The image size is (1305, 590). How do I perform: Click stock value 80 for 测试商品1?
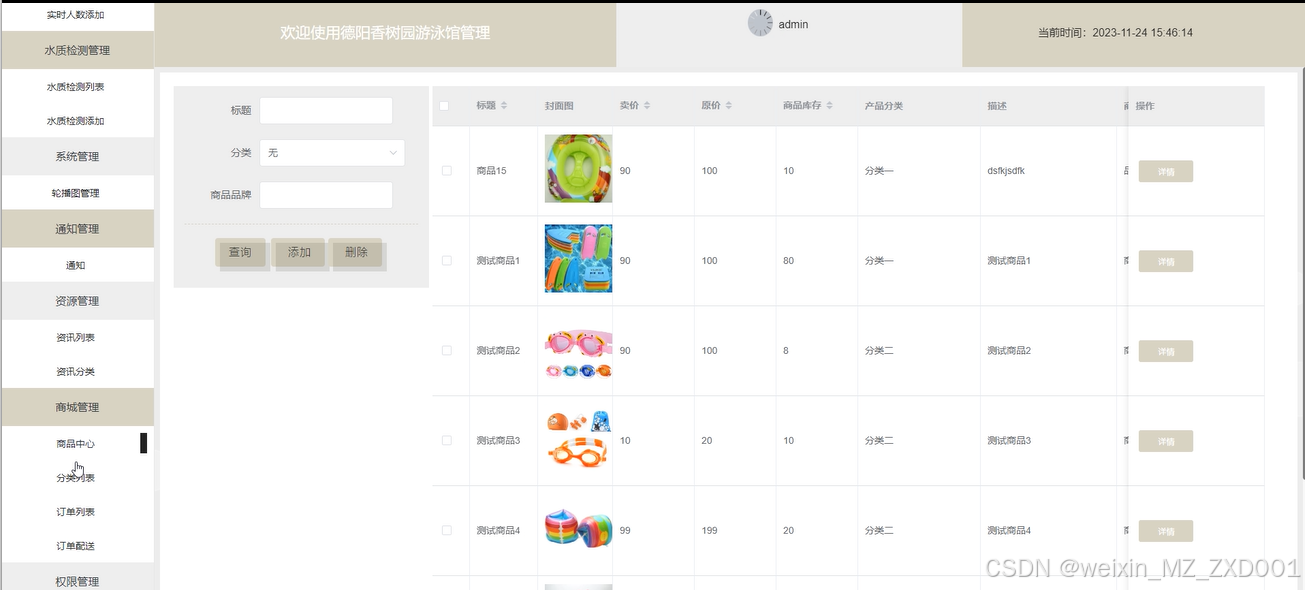tap(789, 261)
